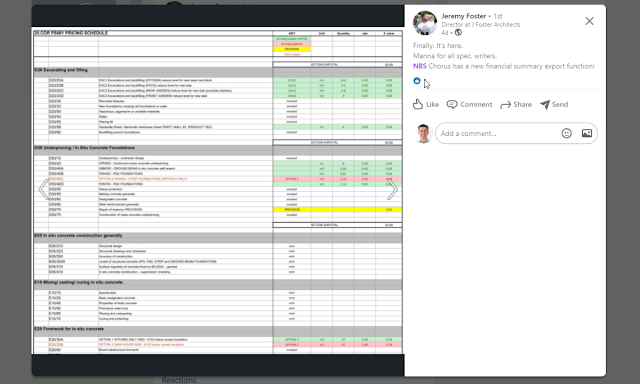Like Jeremy Foster's post
The image size is (640, 384).
pos(426,104)
